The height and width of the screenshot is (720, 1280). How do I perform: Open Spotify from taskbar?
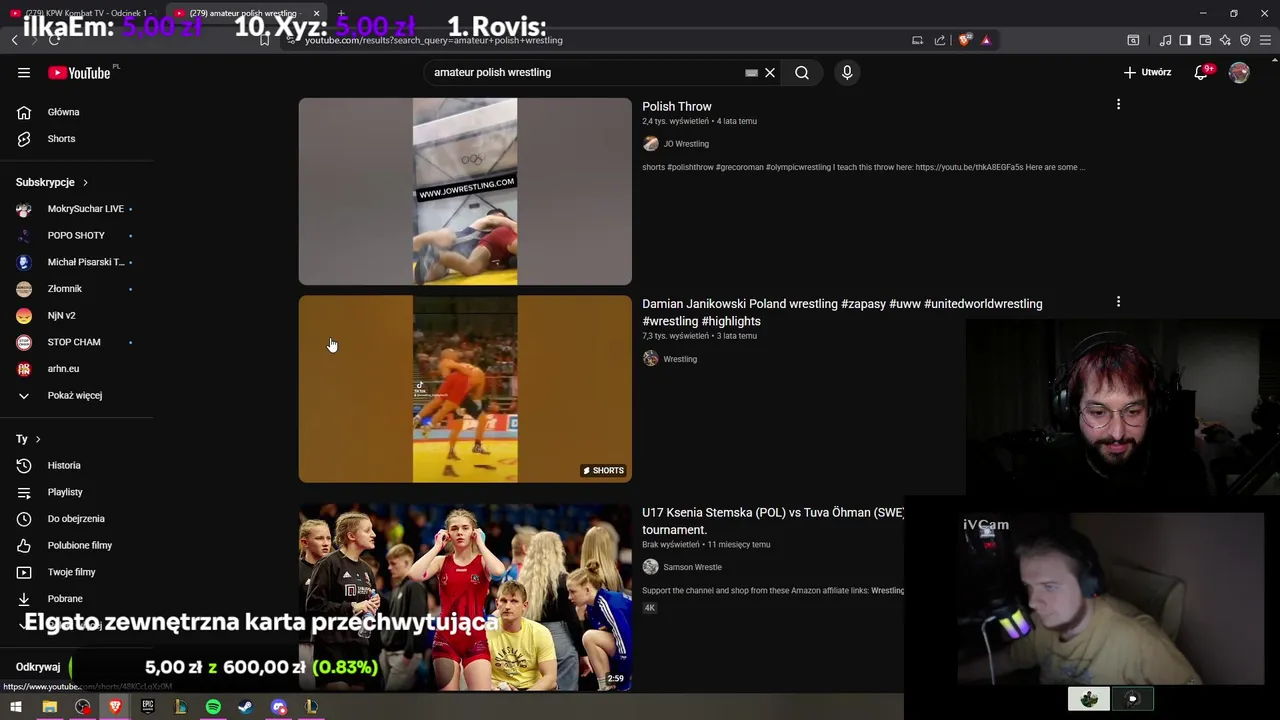coord(213,707)
